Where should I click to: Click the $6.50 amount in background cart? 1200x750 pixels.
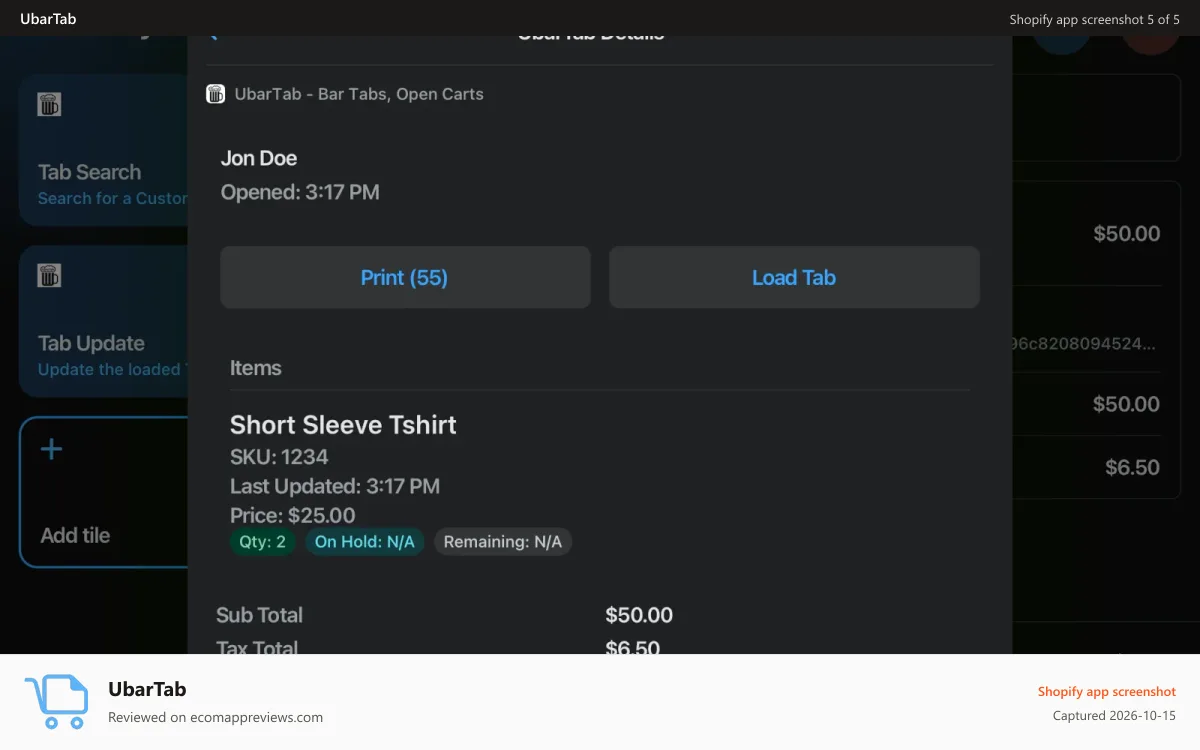1132,467
